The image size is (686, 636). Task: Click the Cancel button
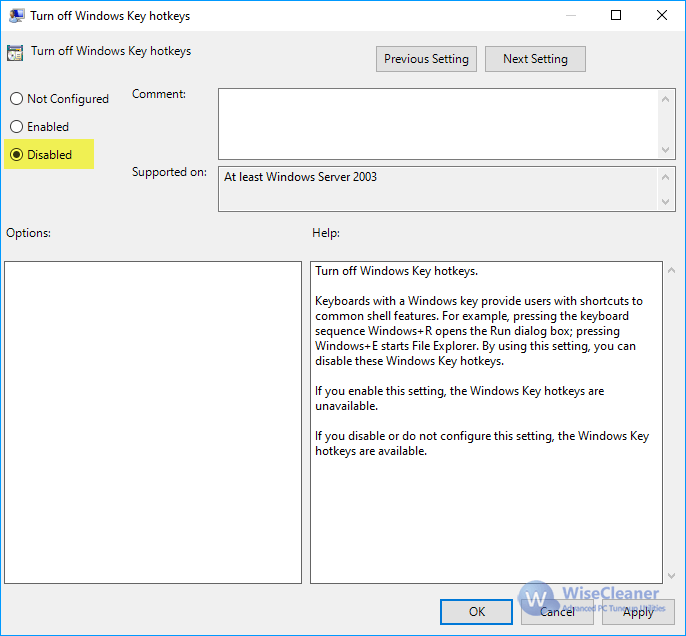557,612
